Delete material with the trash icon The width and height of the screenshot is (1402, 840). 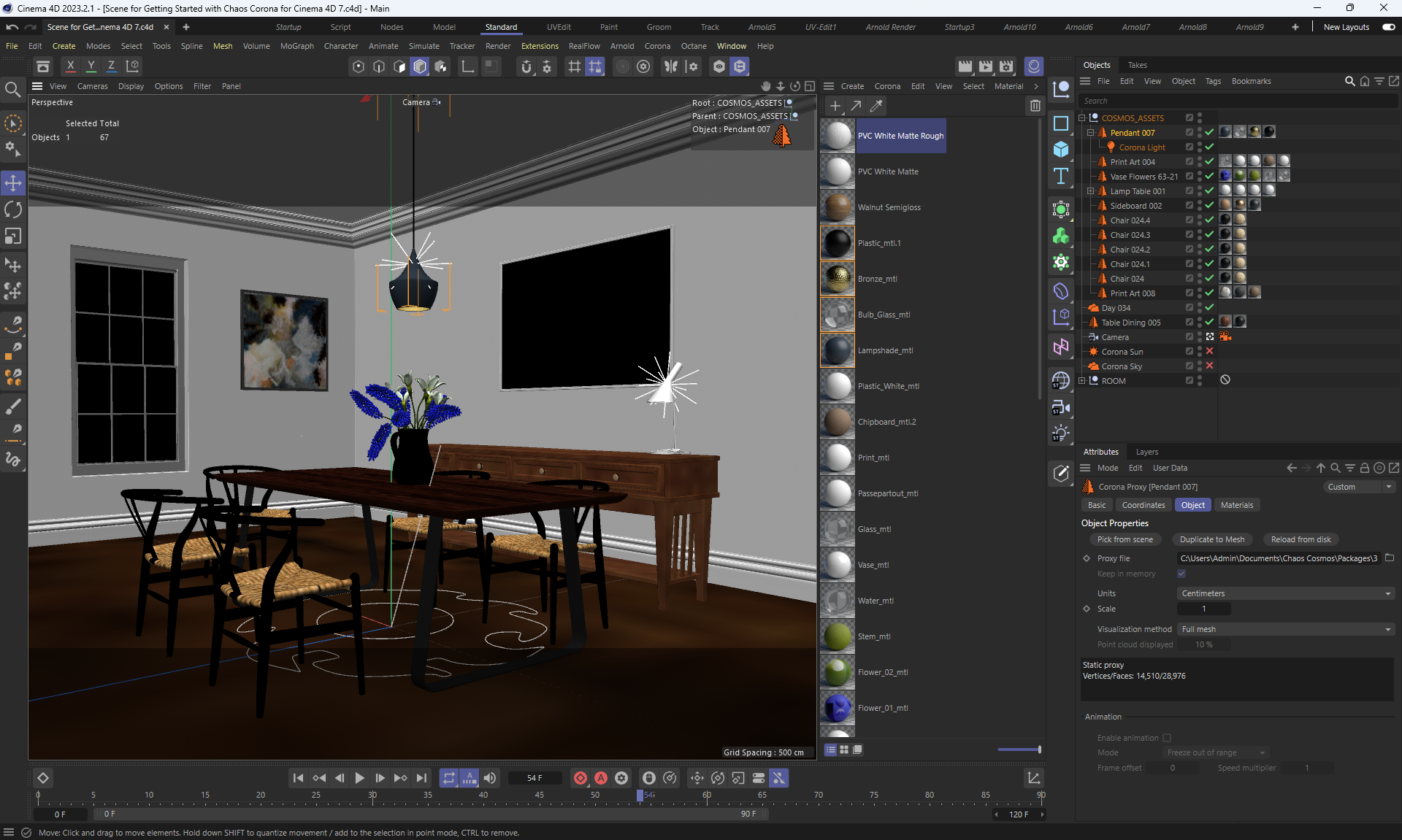pyautogui.click(x=1035, y=106)
